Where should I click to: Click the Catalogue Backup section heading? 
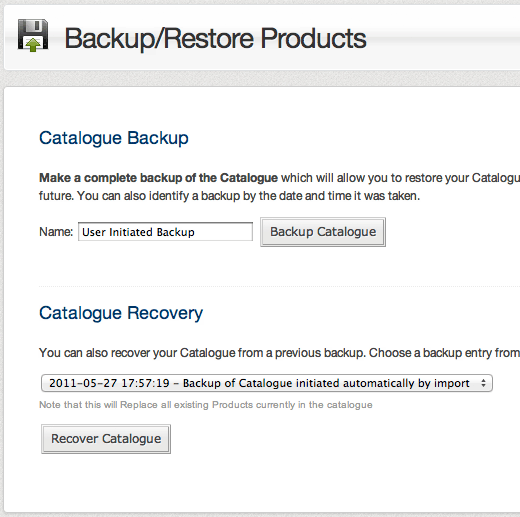(x=114, y=138)
